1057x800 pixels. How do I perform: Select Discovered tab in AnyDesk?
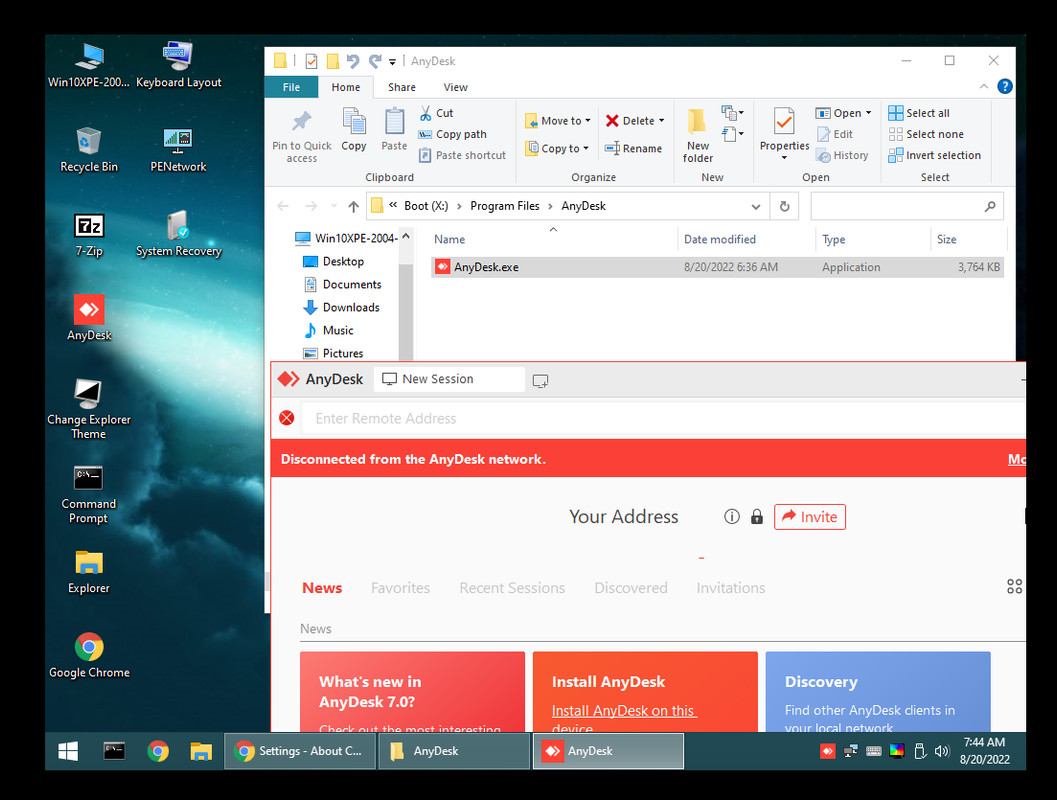tap(631, 588)
